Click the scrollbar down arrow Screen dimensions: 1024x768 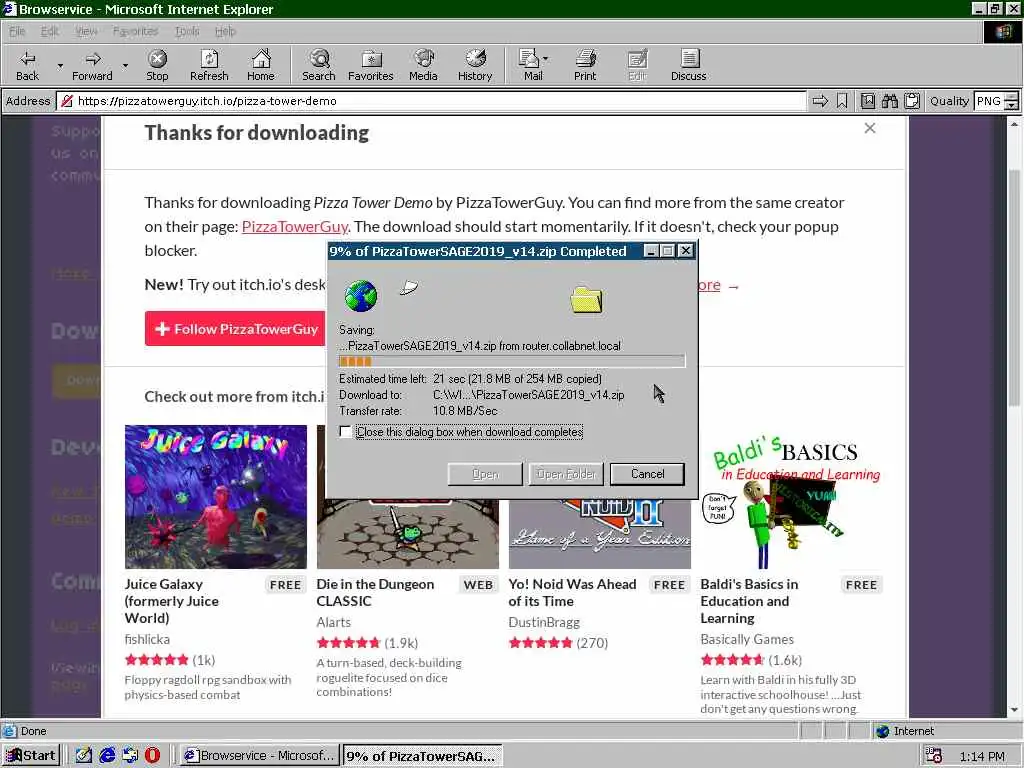(1014, 710)
